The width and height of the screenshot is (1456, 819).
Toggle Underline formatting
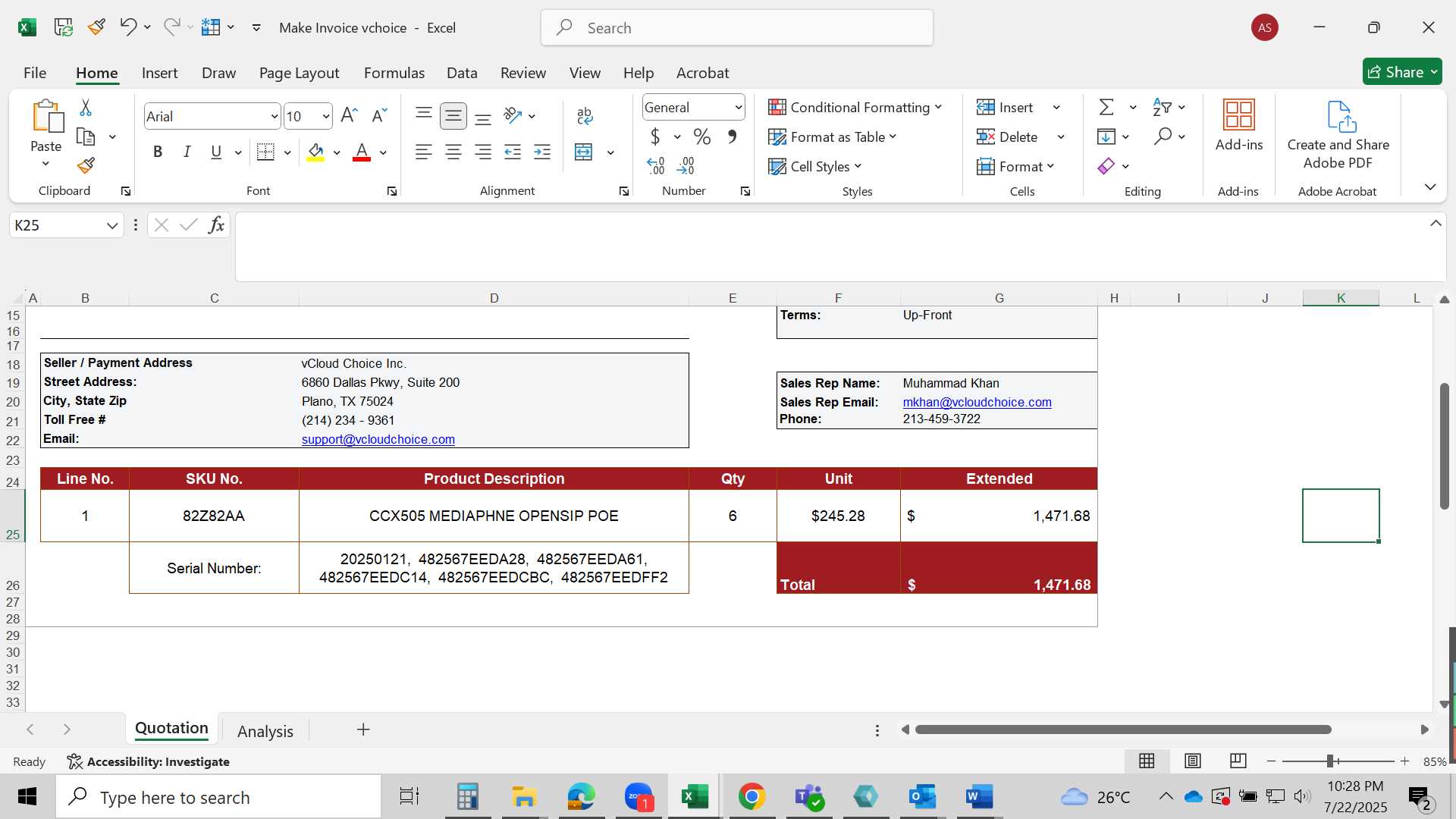pyautogui.click(x=216, y=152)
